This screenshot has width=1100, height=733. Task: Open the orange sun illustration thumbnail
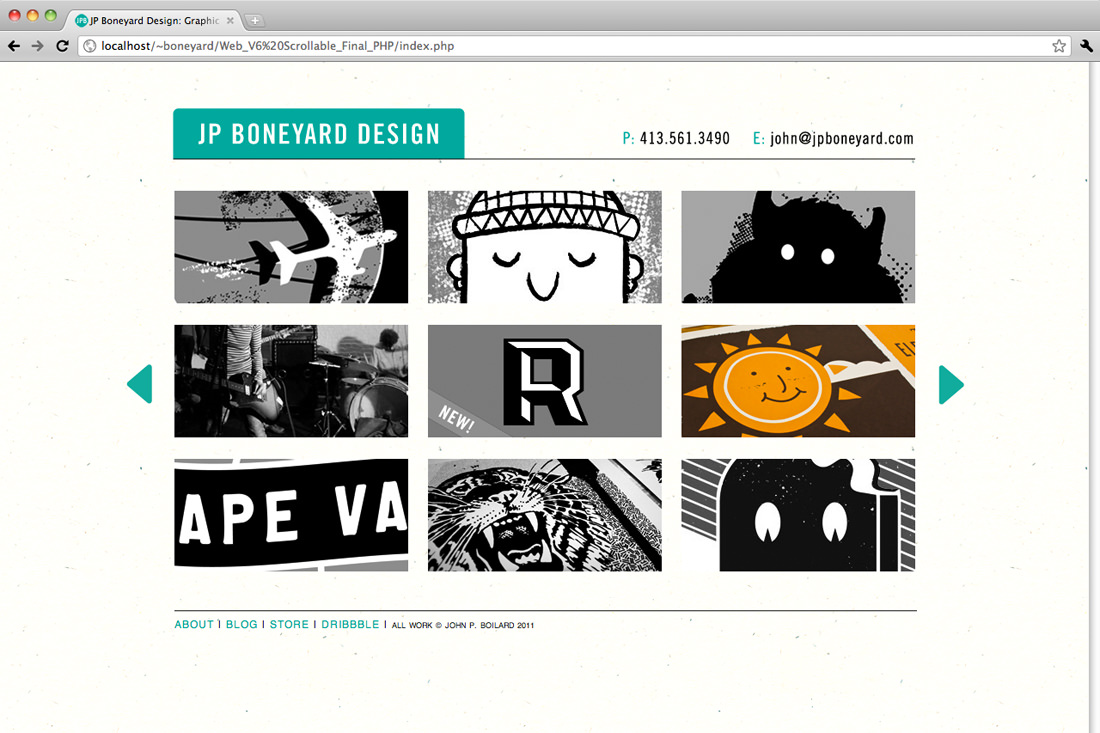point(798,381)
